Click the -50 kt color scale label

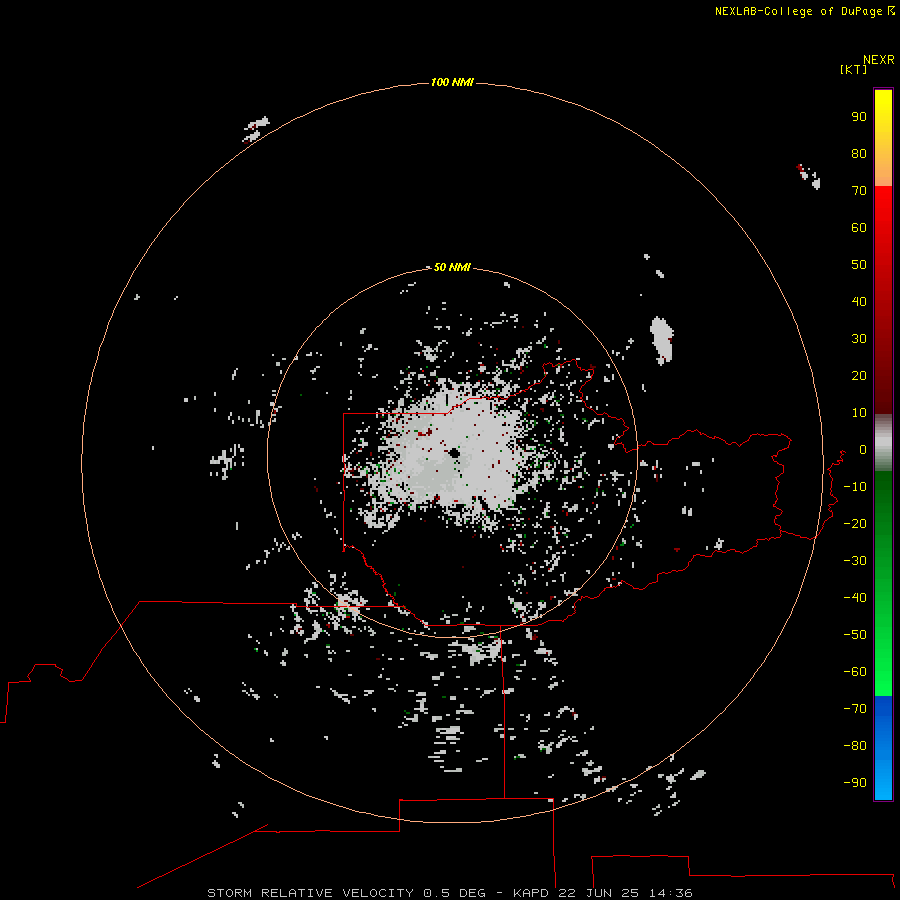point(855,635)
